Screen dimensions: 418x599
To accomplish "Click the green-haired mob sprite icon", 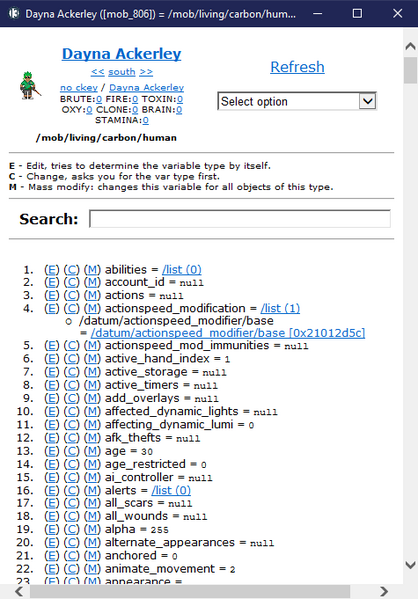I will pyautogui.click(x=29, y=86).
